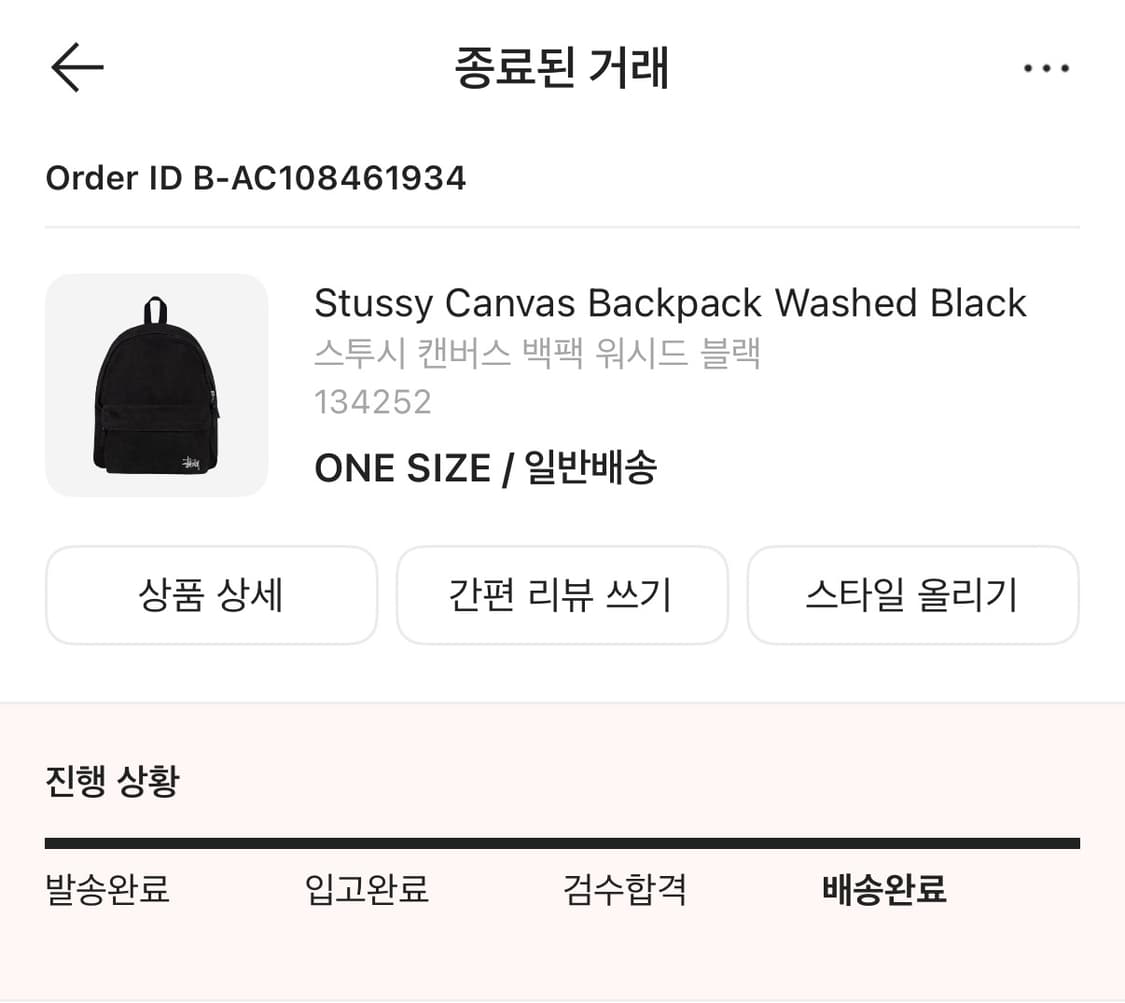This screenshot has height=1003, width=1125.
Task: Open the three-dot options menu
Action: [1047, 67]
